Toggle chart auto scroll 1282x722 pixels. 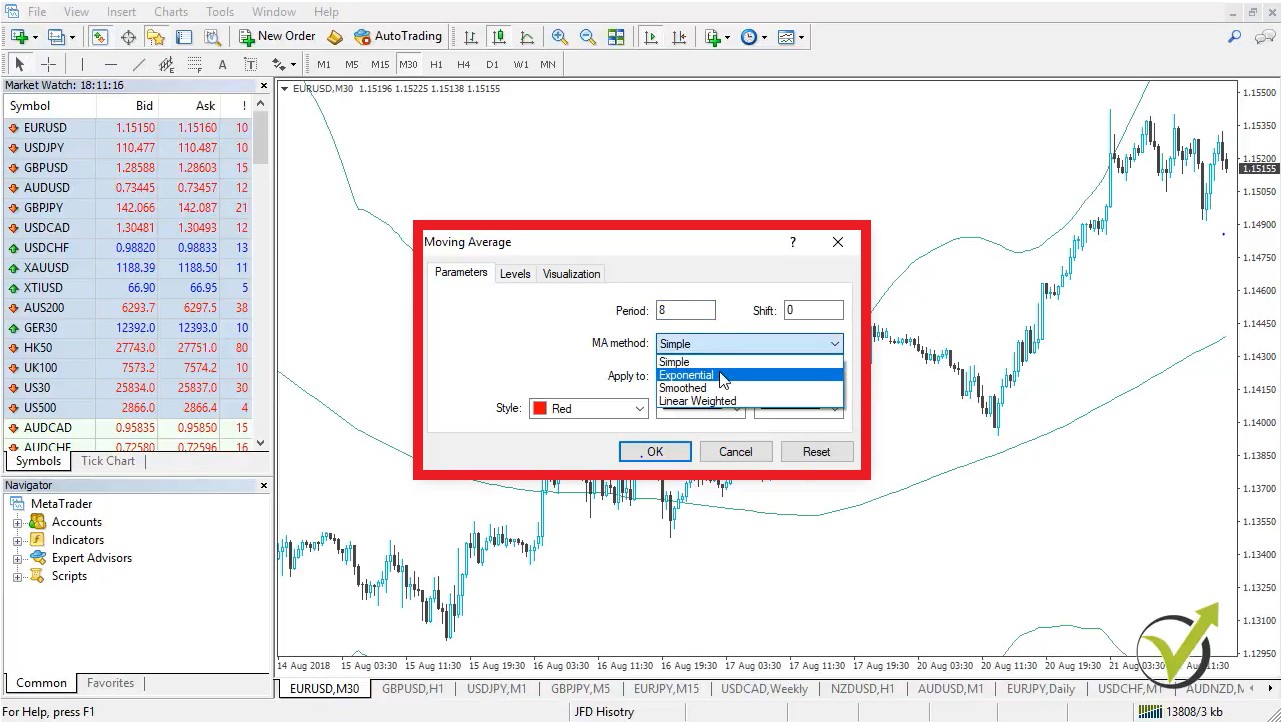[x=651, y=36]
